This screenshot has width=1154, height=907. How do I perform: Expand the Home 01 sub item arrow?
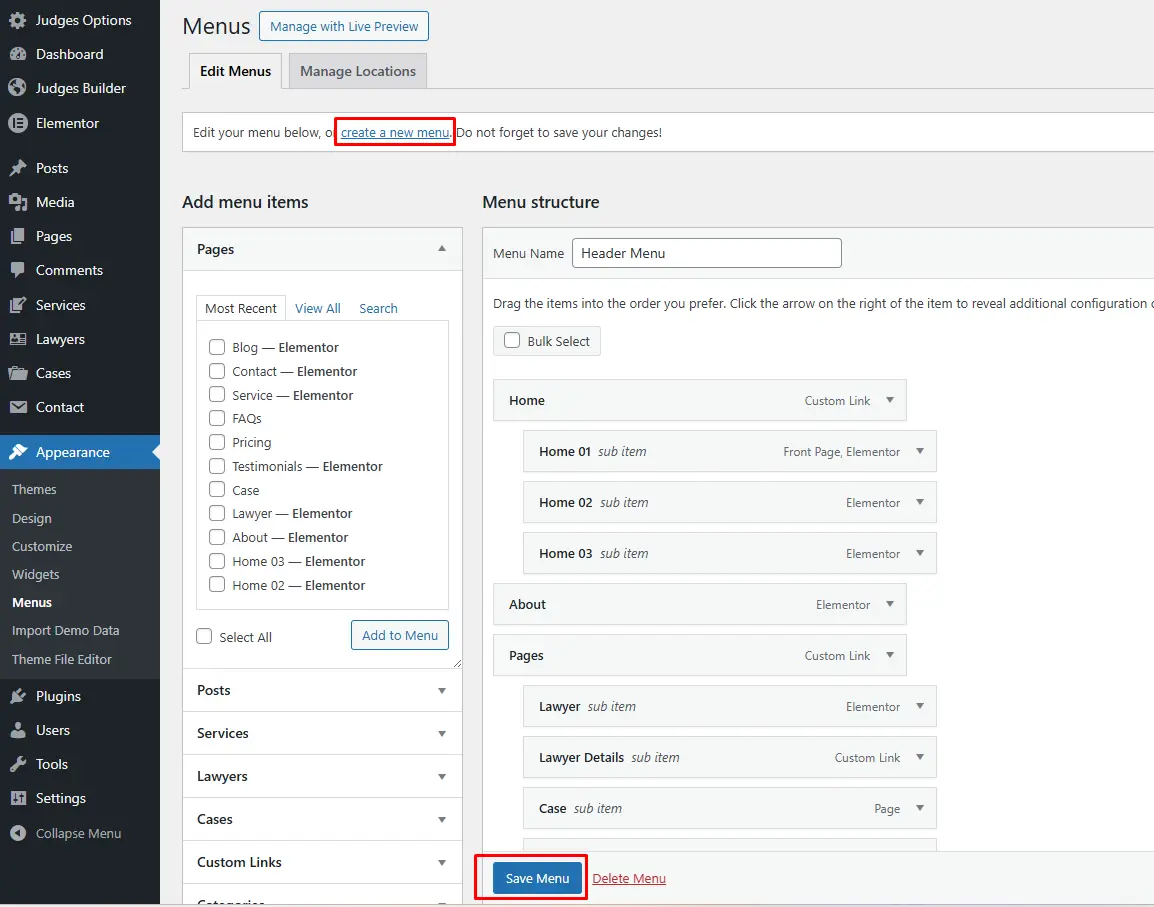click(920, 451)
